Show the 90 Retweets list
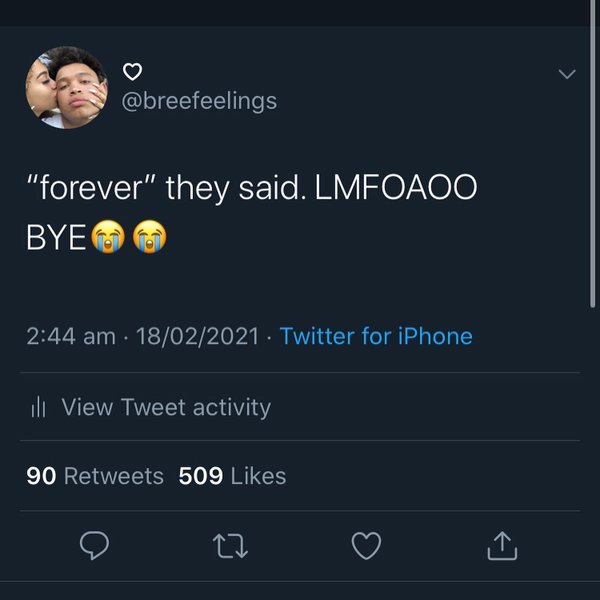Screen dimensions: 600x600 pos(95,476)
